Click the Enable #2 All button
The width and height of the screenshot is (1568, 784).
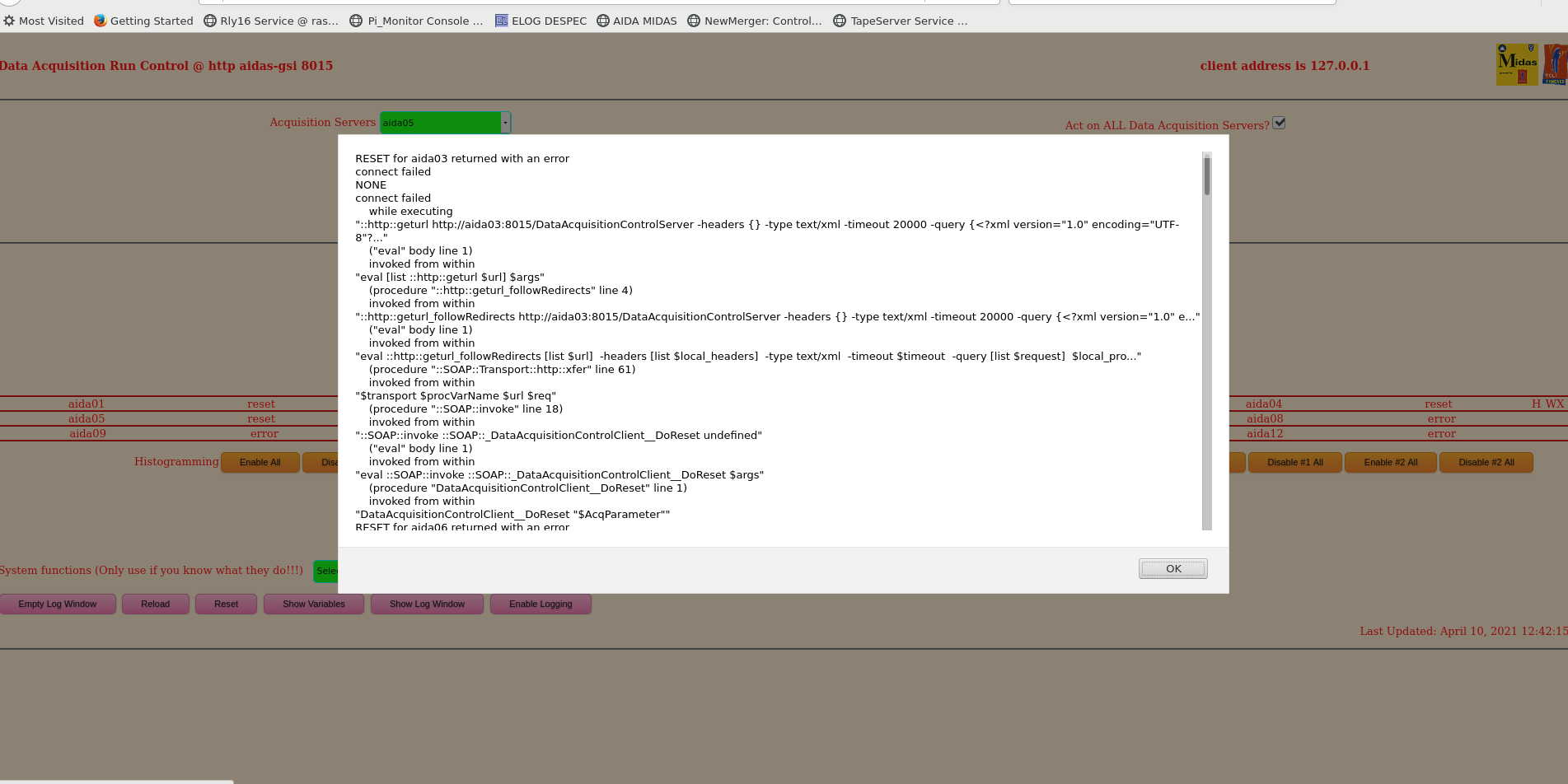point(1391,462)
